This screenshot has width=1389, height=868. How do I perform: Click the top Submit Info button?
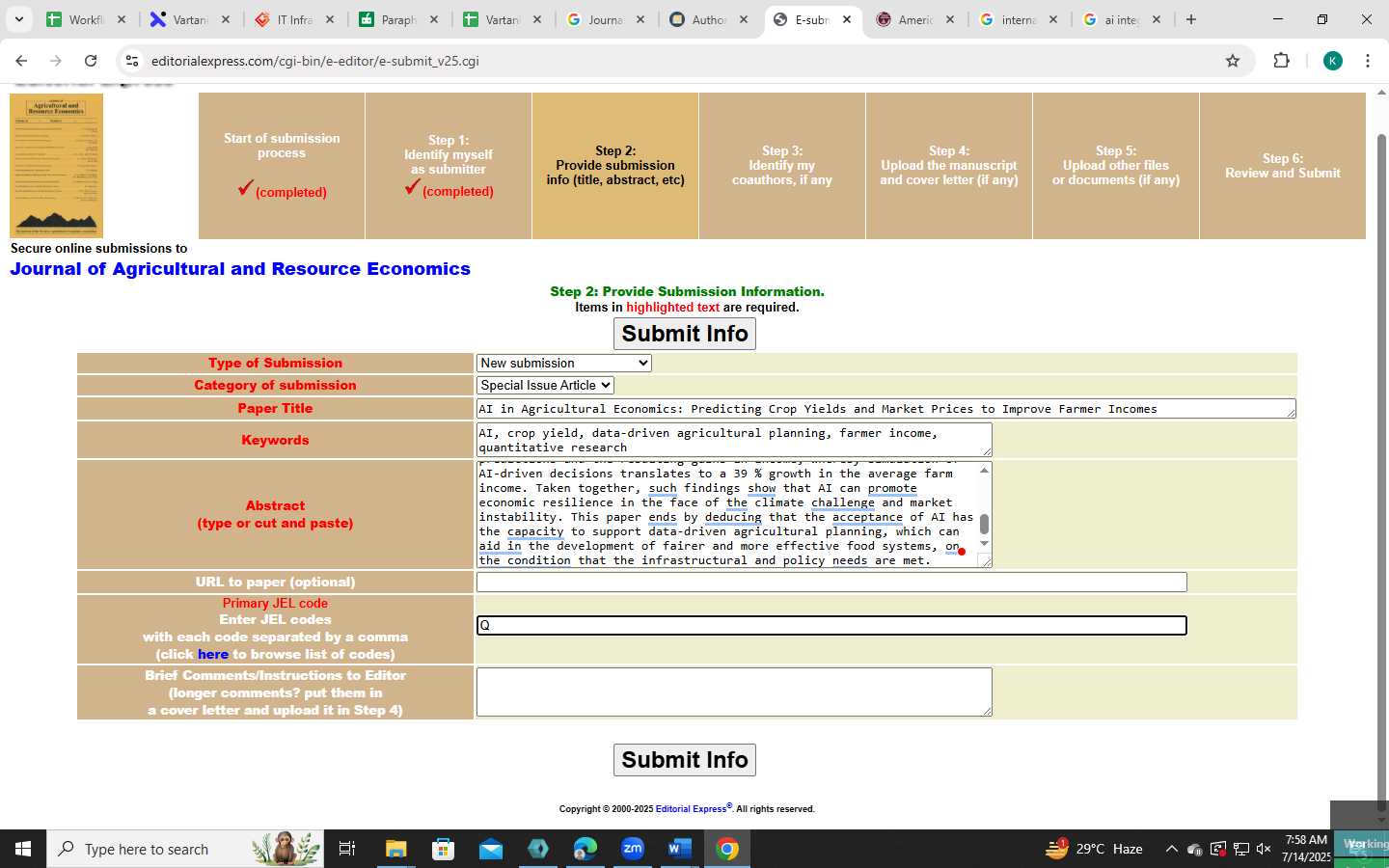(685, 334)
